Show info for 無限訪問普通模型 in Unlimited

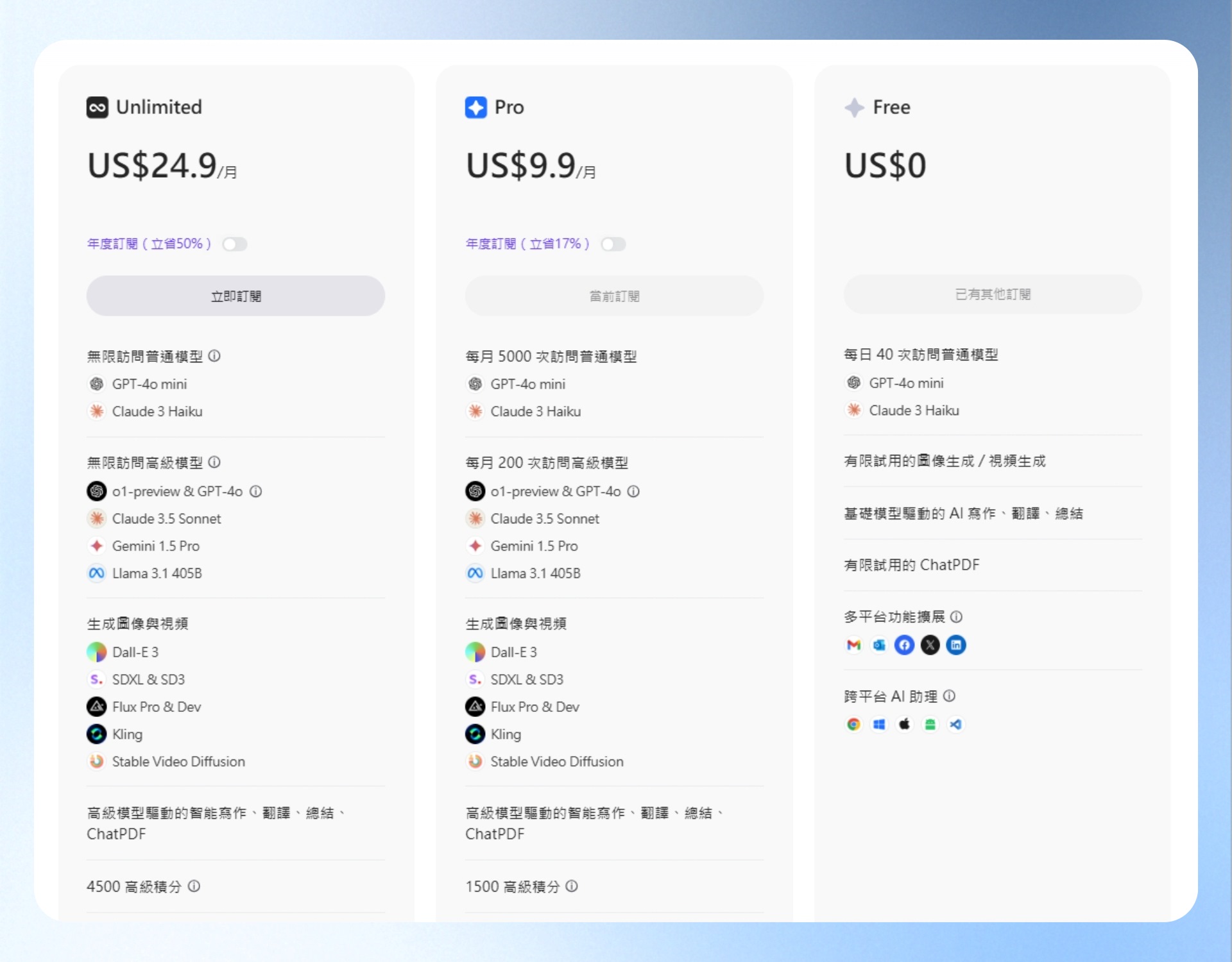pos(214,356)
